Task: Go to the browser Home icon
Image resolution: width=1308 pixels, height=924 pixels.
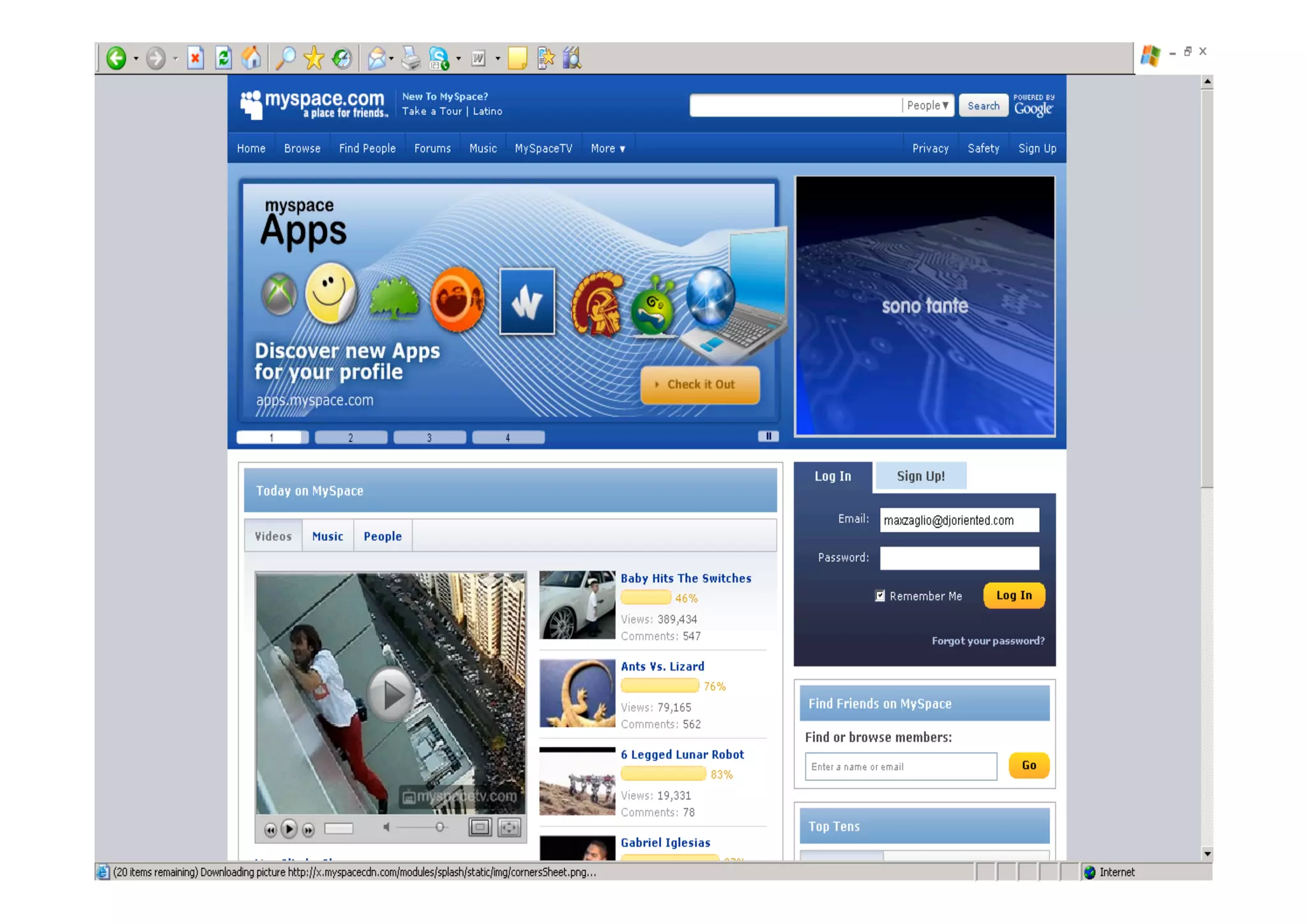Action: [x=251, y=58]
